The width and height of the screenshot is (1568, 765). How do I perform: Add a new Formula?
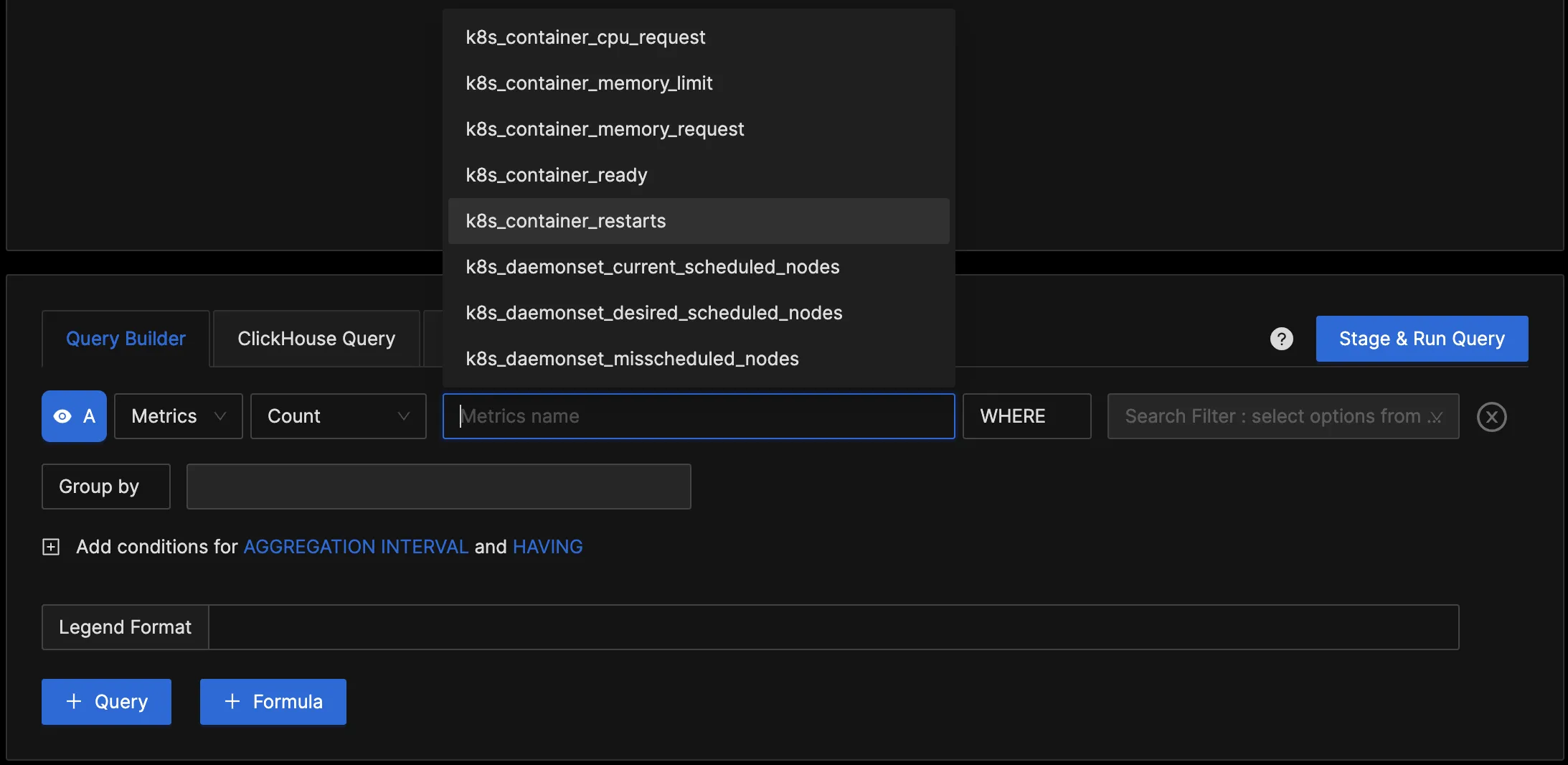(273, 702)
